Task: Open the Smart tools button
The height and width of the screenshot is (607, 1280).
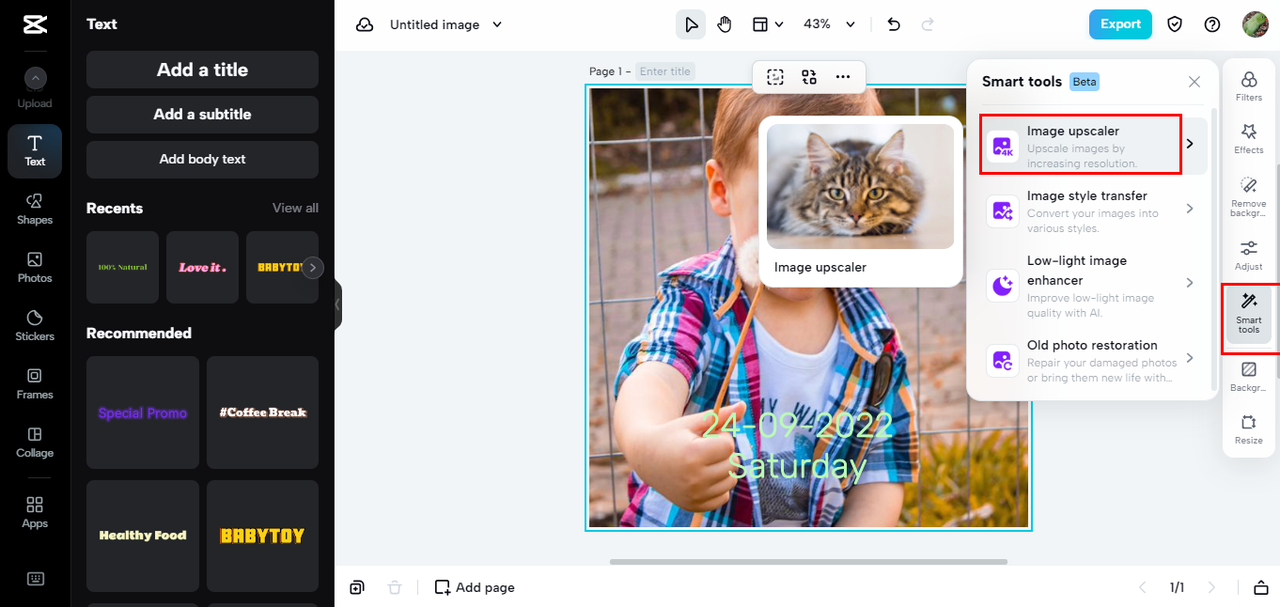Action: coord(1249,314)
